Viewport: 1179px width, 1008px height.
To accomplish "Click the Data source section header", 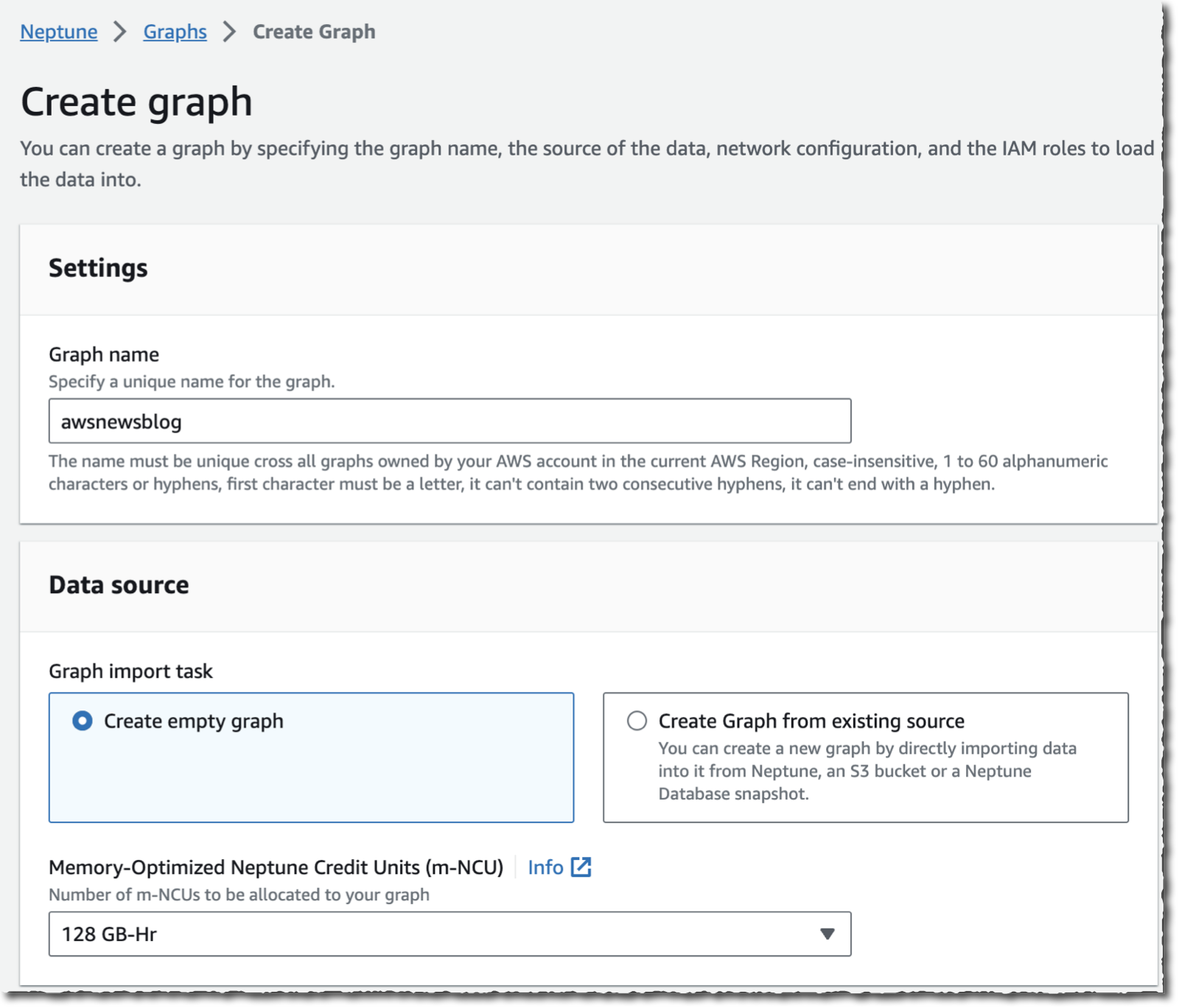I will [119, 585].
